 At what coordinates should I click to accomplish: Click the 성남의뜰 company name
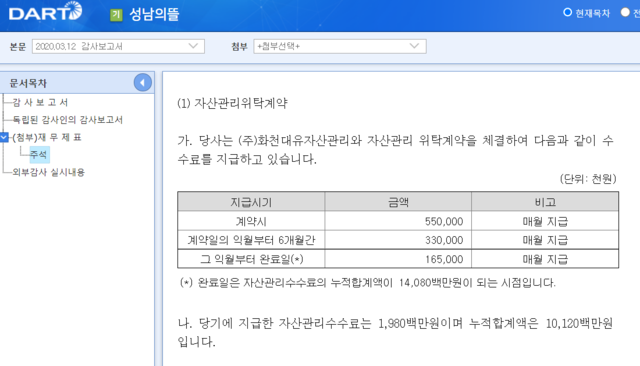[x=154, y=15]
